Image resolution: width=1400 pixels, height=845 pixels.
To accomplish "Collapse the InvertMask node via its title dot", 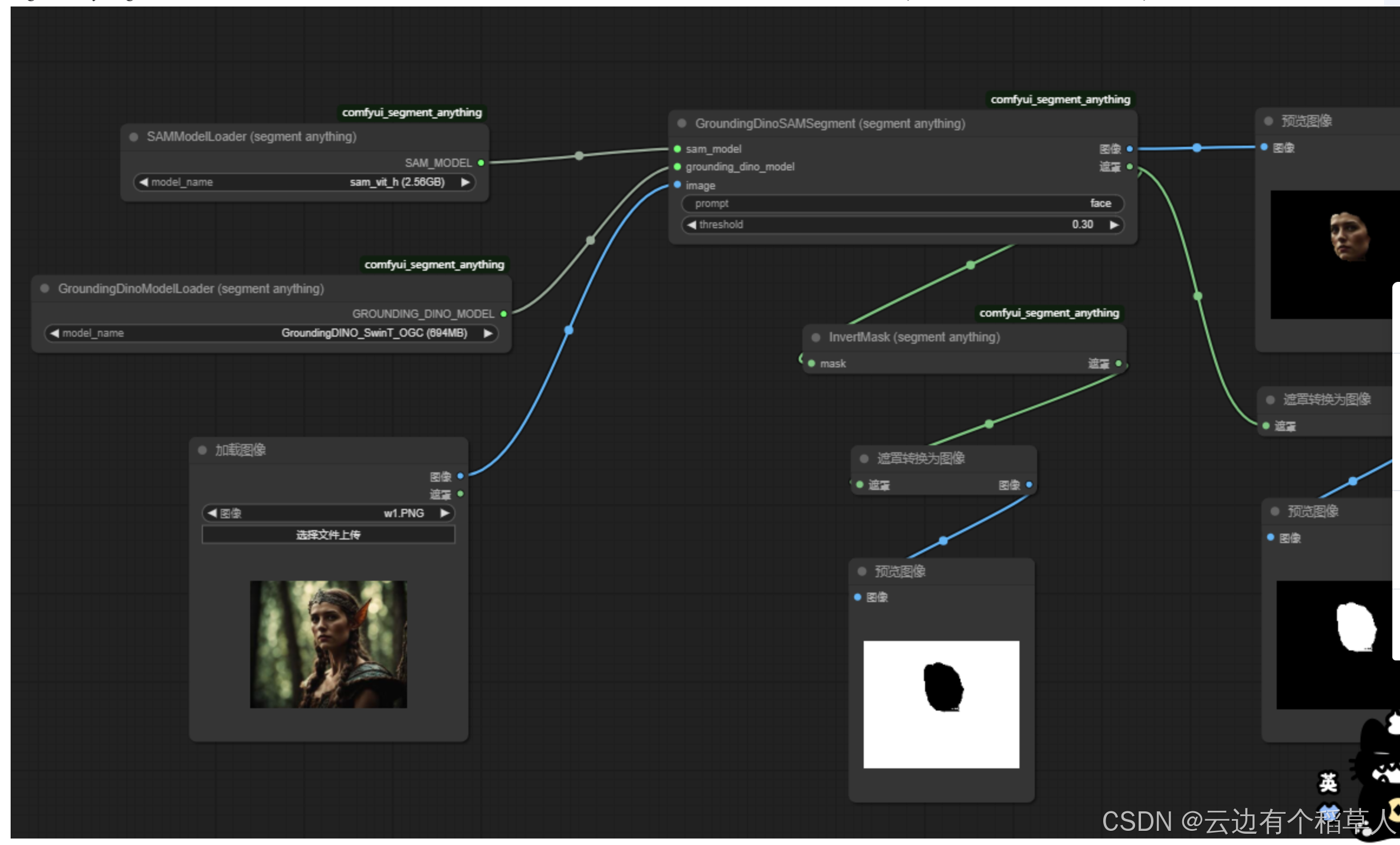I will (x=816, y=337).
